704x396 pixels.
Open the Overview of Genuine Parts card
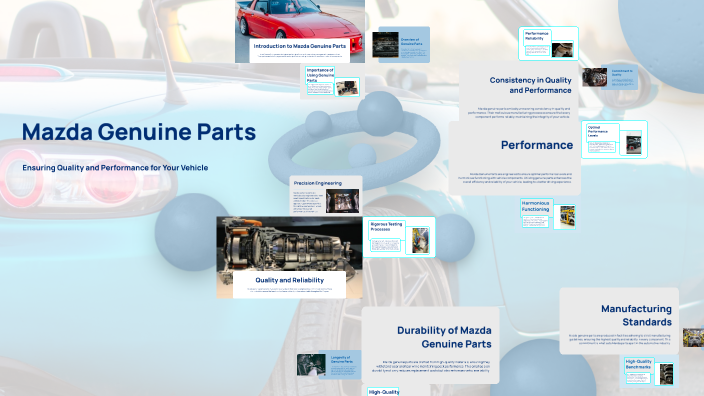401,44
